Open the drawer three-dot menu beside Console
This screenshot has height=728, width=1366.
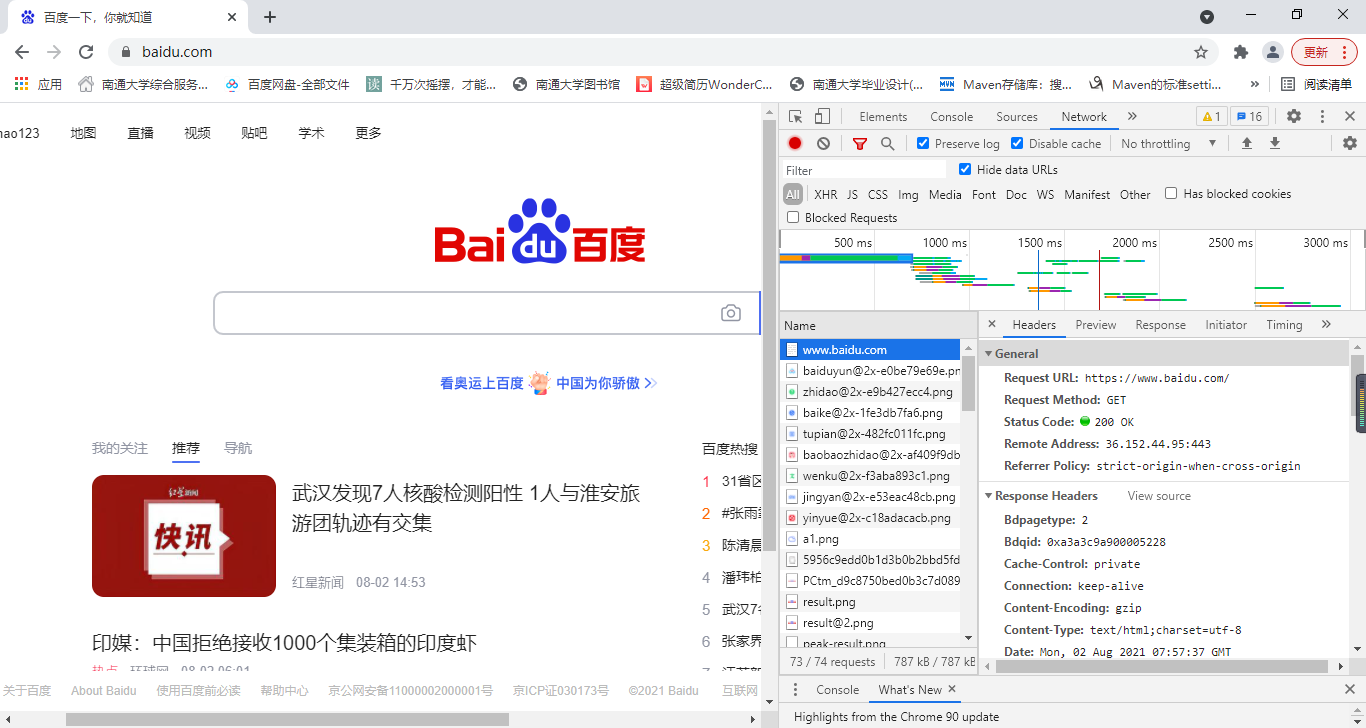tap(796, 690)
